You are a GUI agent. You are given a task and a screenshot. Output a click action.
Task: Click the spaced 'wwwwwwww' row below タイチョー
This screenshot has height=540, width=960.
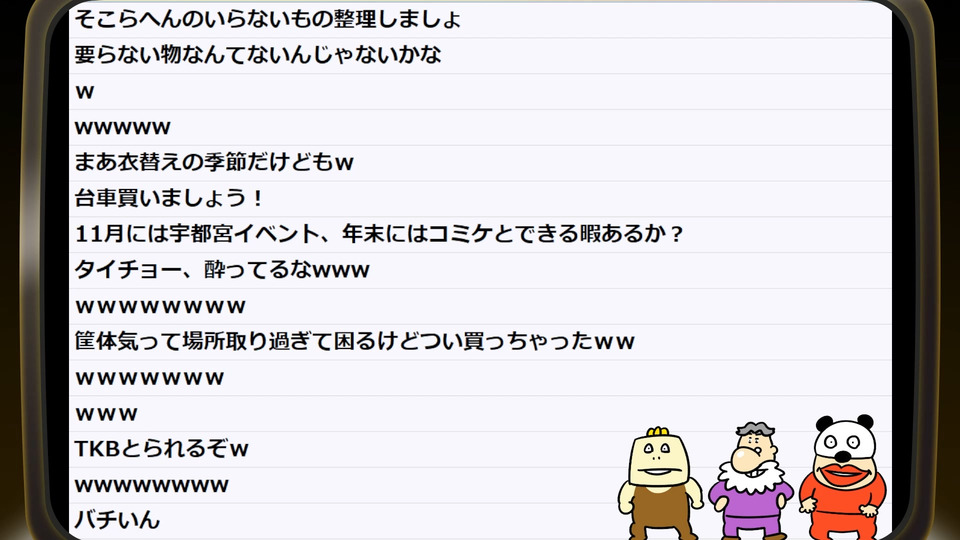pyautogui.click(x=480, y=306)
